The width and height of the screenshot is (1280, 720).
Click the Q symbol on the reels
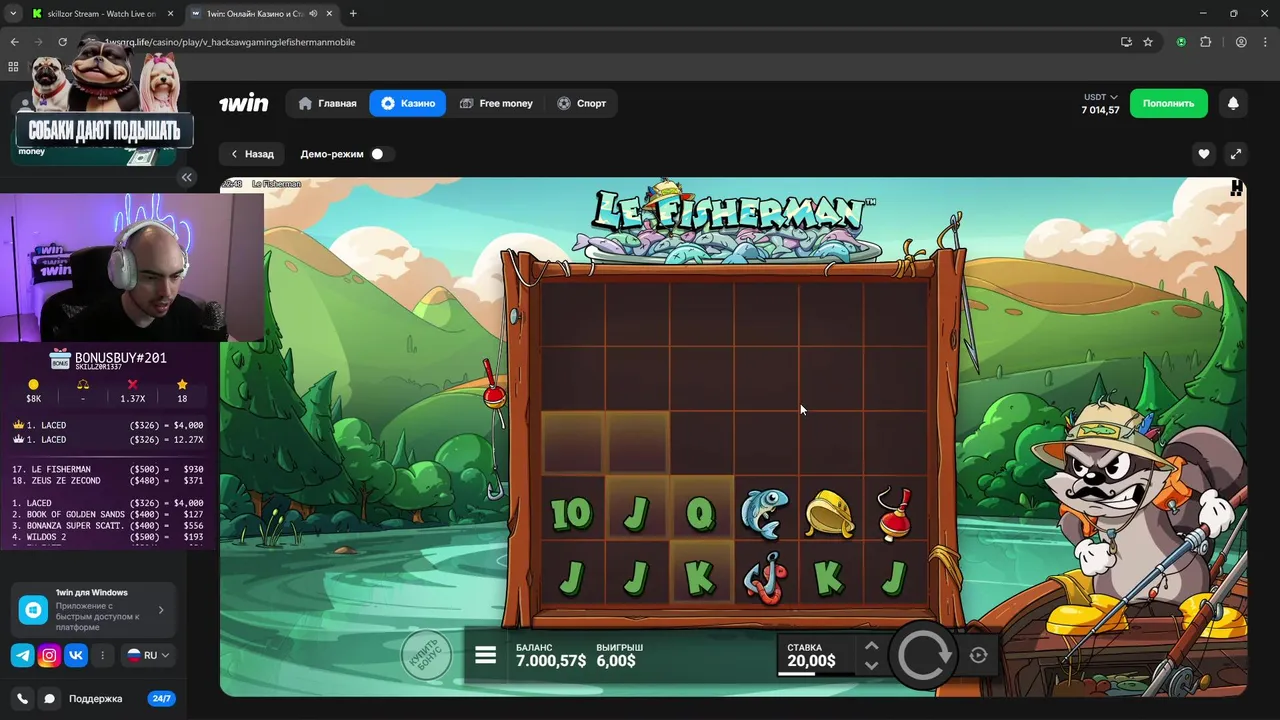point(701,514)
